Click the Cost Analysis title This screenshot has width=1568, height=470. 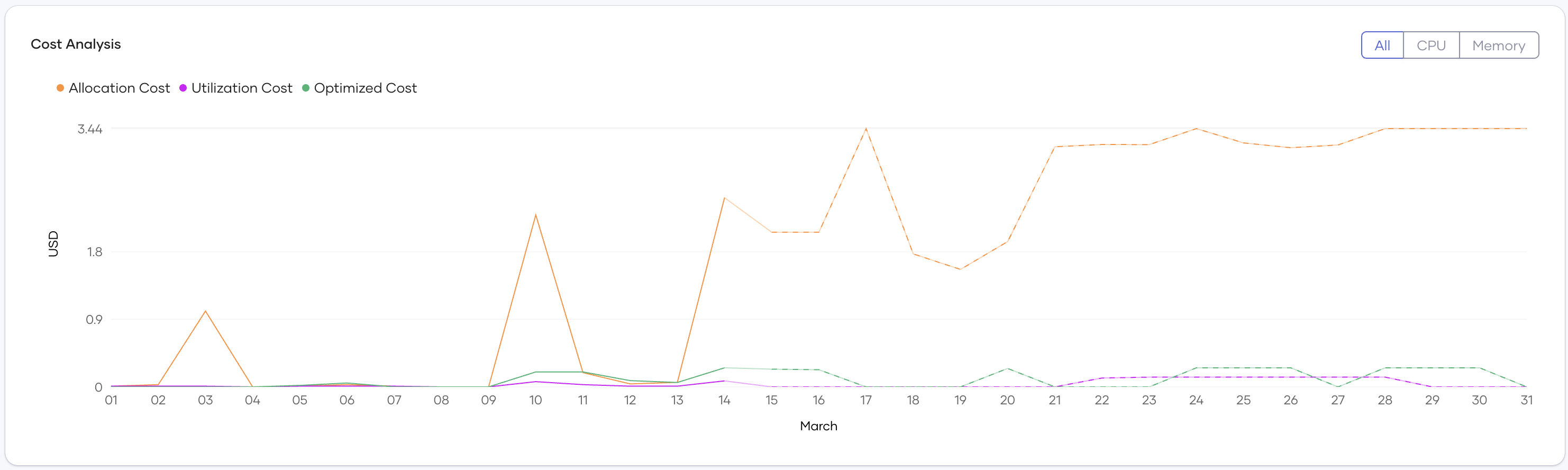coord(76,44)
